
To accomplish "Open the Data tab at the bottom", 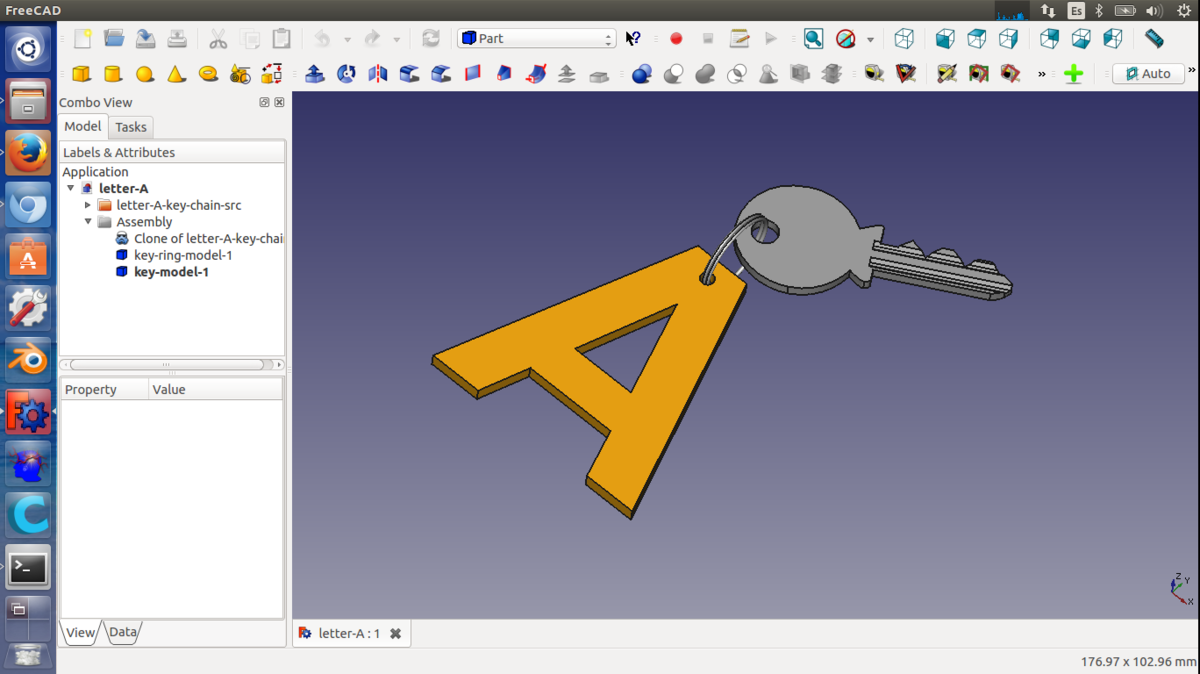I will click(x=122, y=632).
